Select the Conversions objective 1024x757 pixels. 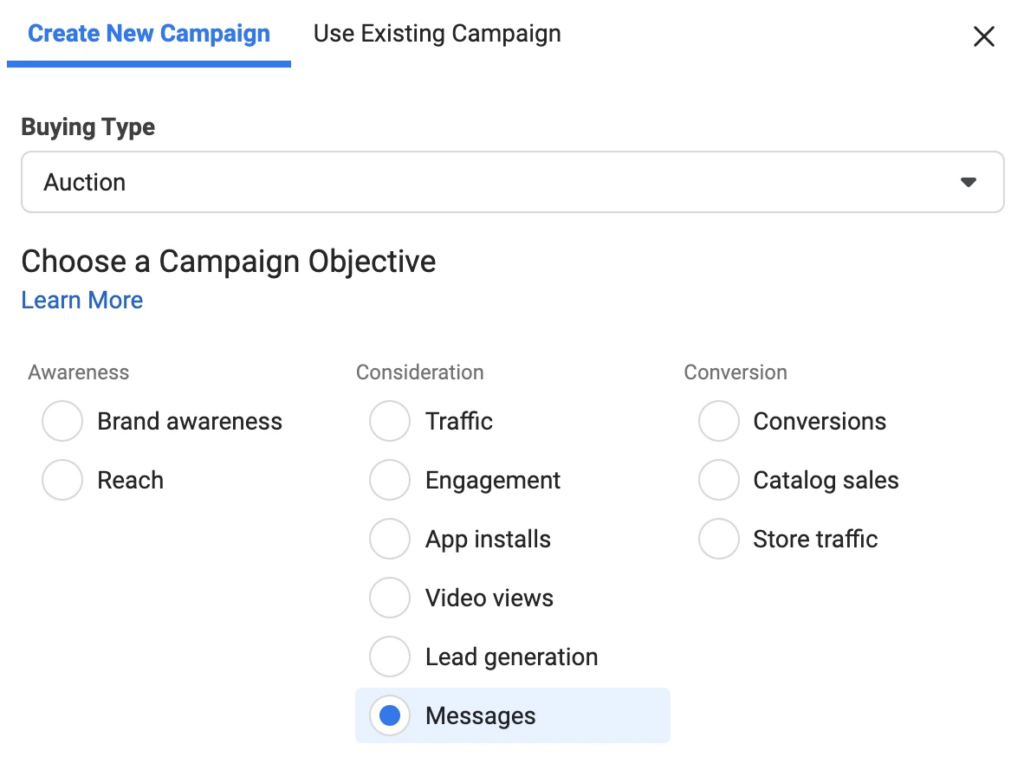click(718, 421)
